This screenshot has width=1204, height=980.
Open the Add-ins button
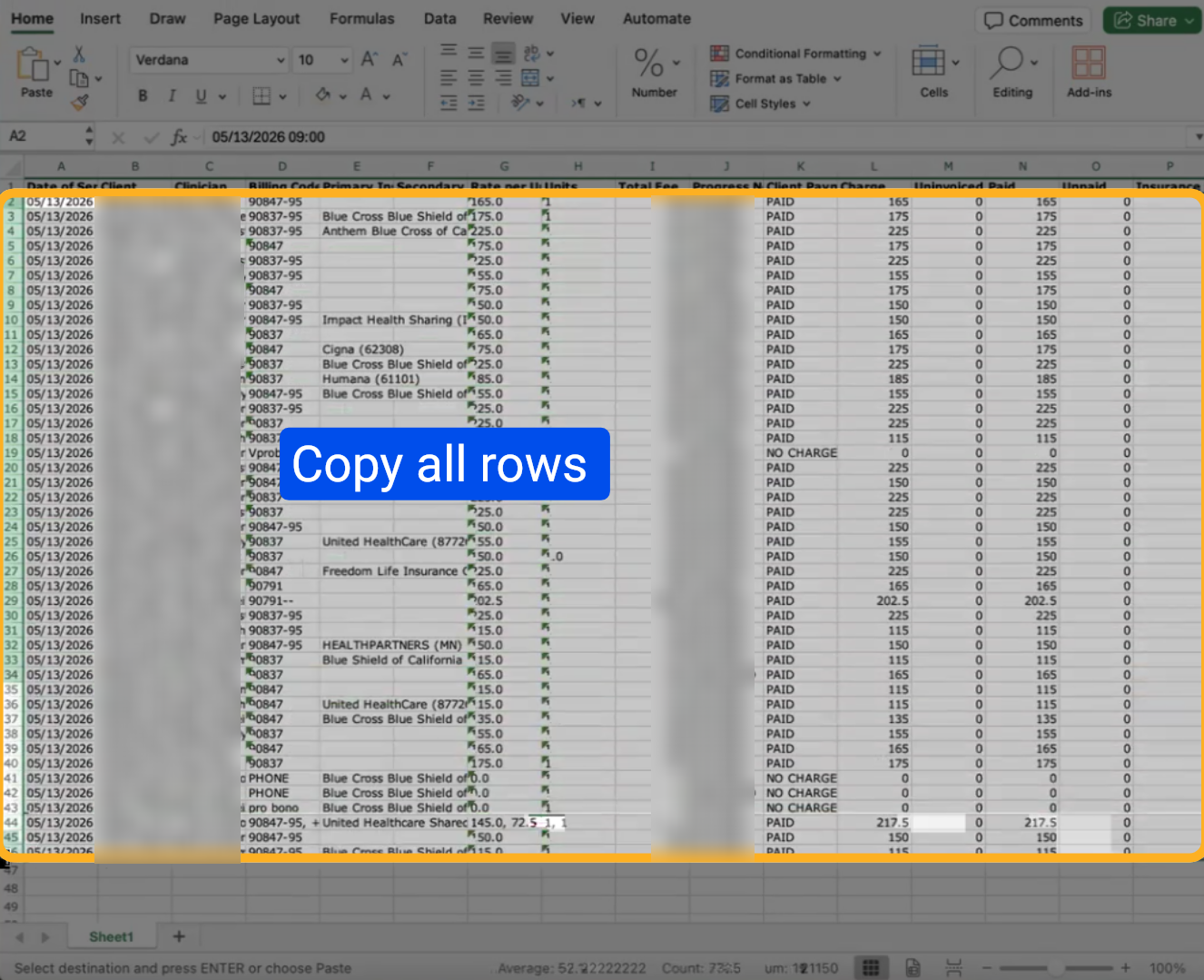coord(1089,72)
